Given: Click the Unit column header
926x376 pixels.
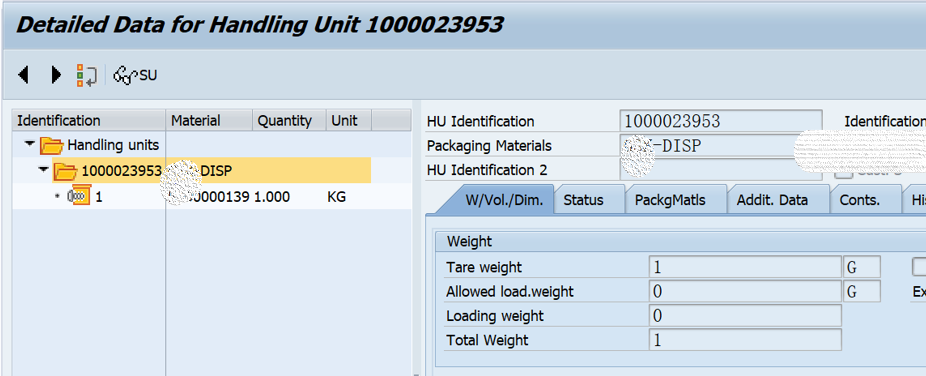Looking at the screenshot, I should click(x=349, y=120).
